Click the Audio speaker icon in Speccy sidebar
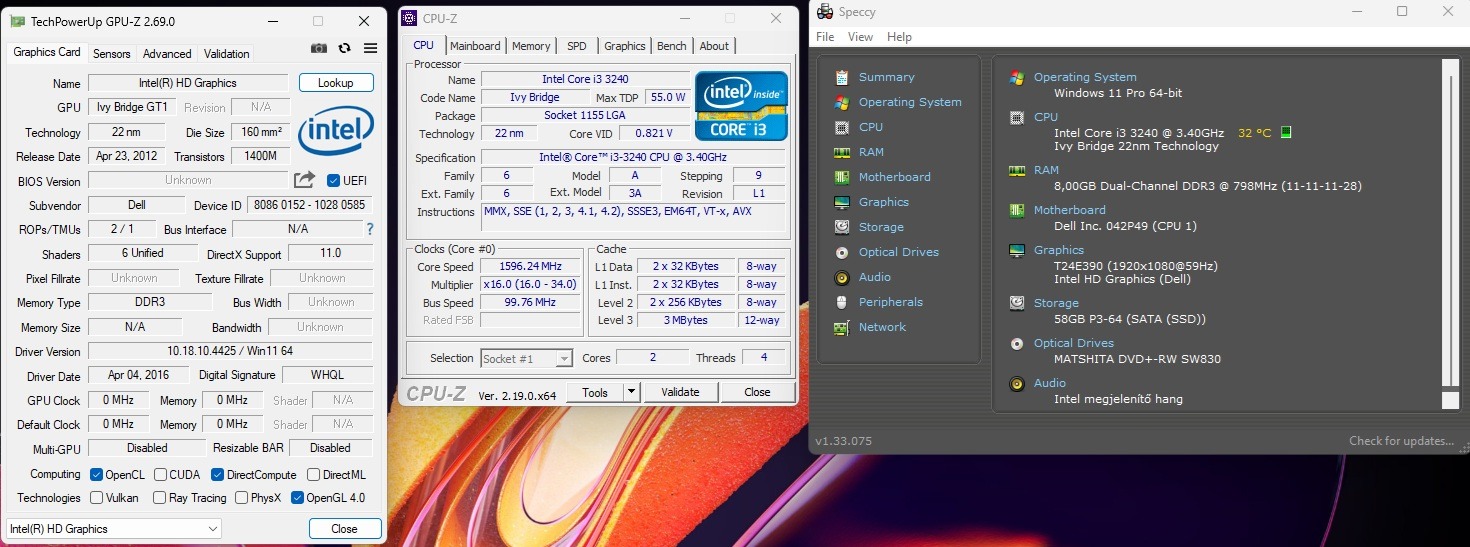This screenshot has height=547, width=1470. (842, 277)
